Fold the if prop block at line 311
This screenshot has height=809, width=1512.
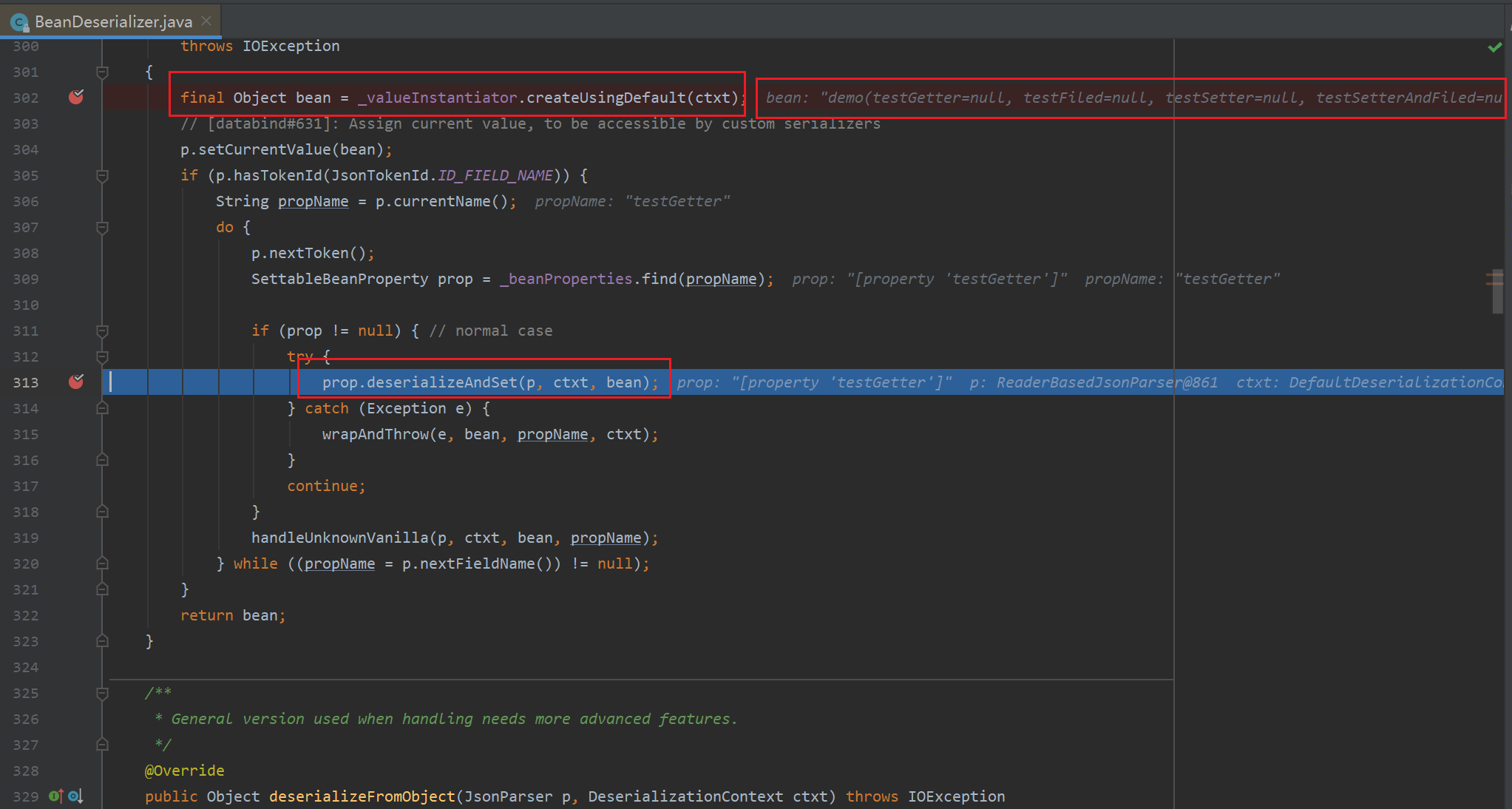(103, 331)
